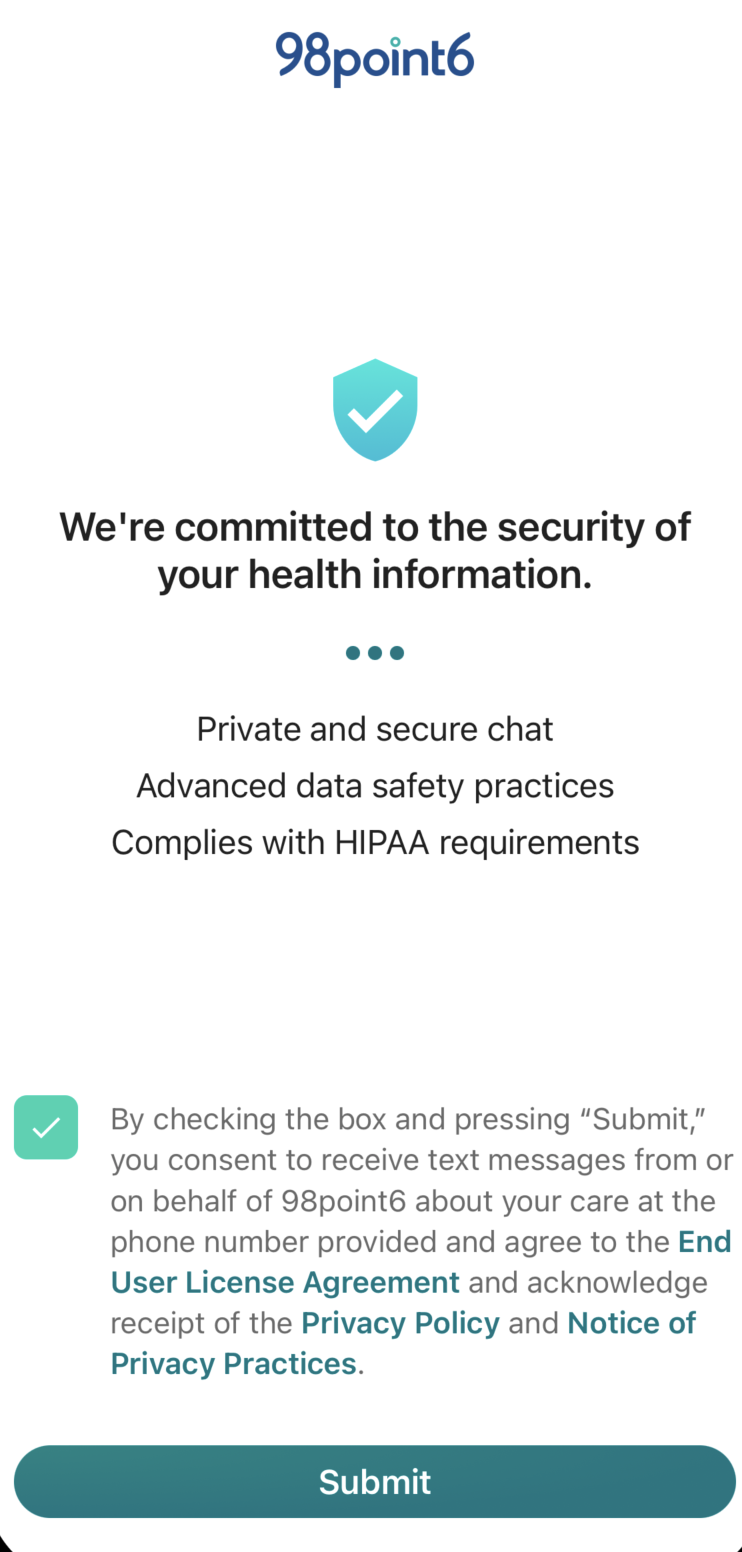Tap the first dot of the divider
Viewport: 742px width, 1552px height.
pos(353,653)
